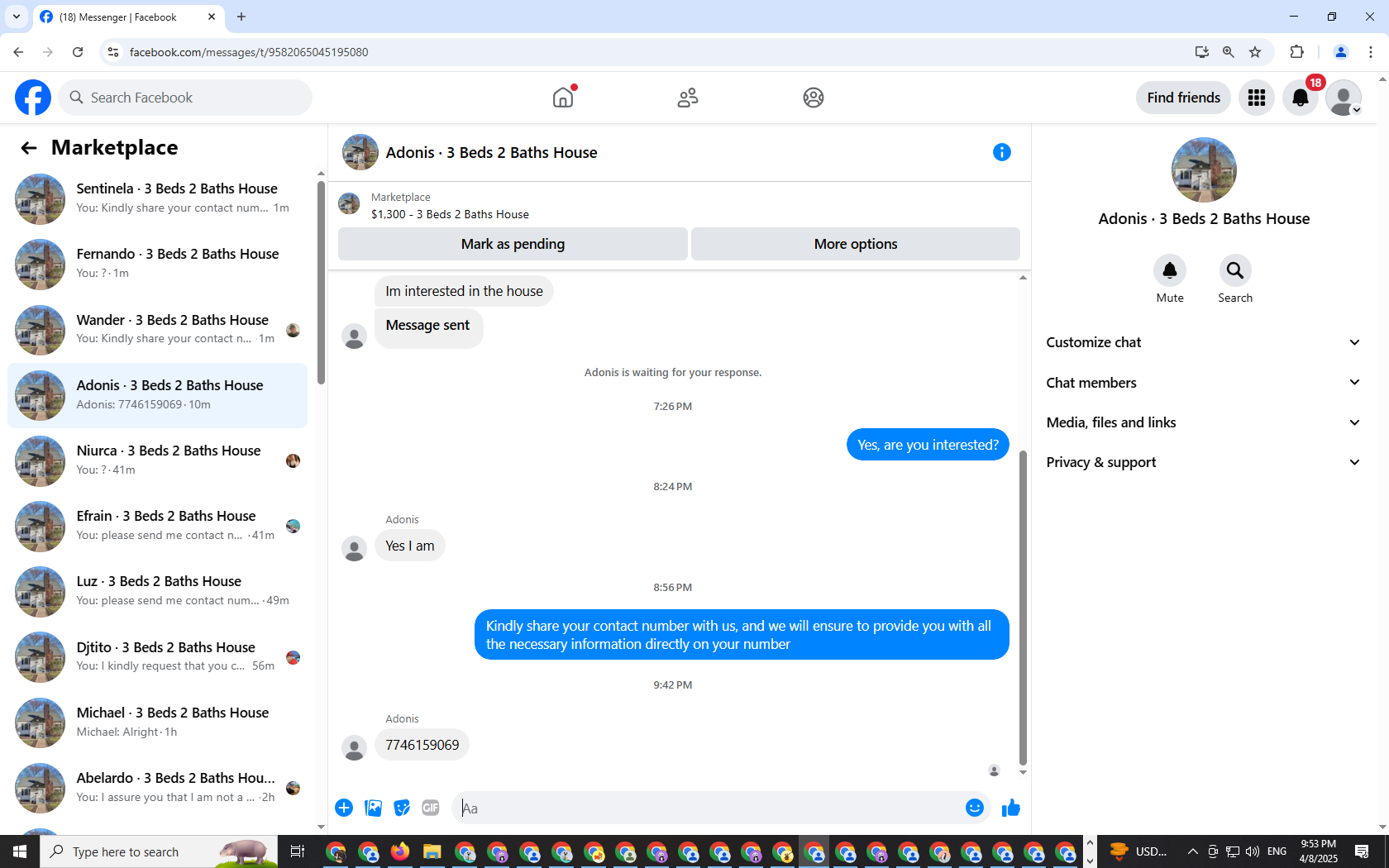Viewport: 1389px width, 868px height.
Task: Open the Facebook home icon
Action: pos(563,98)
